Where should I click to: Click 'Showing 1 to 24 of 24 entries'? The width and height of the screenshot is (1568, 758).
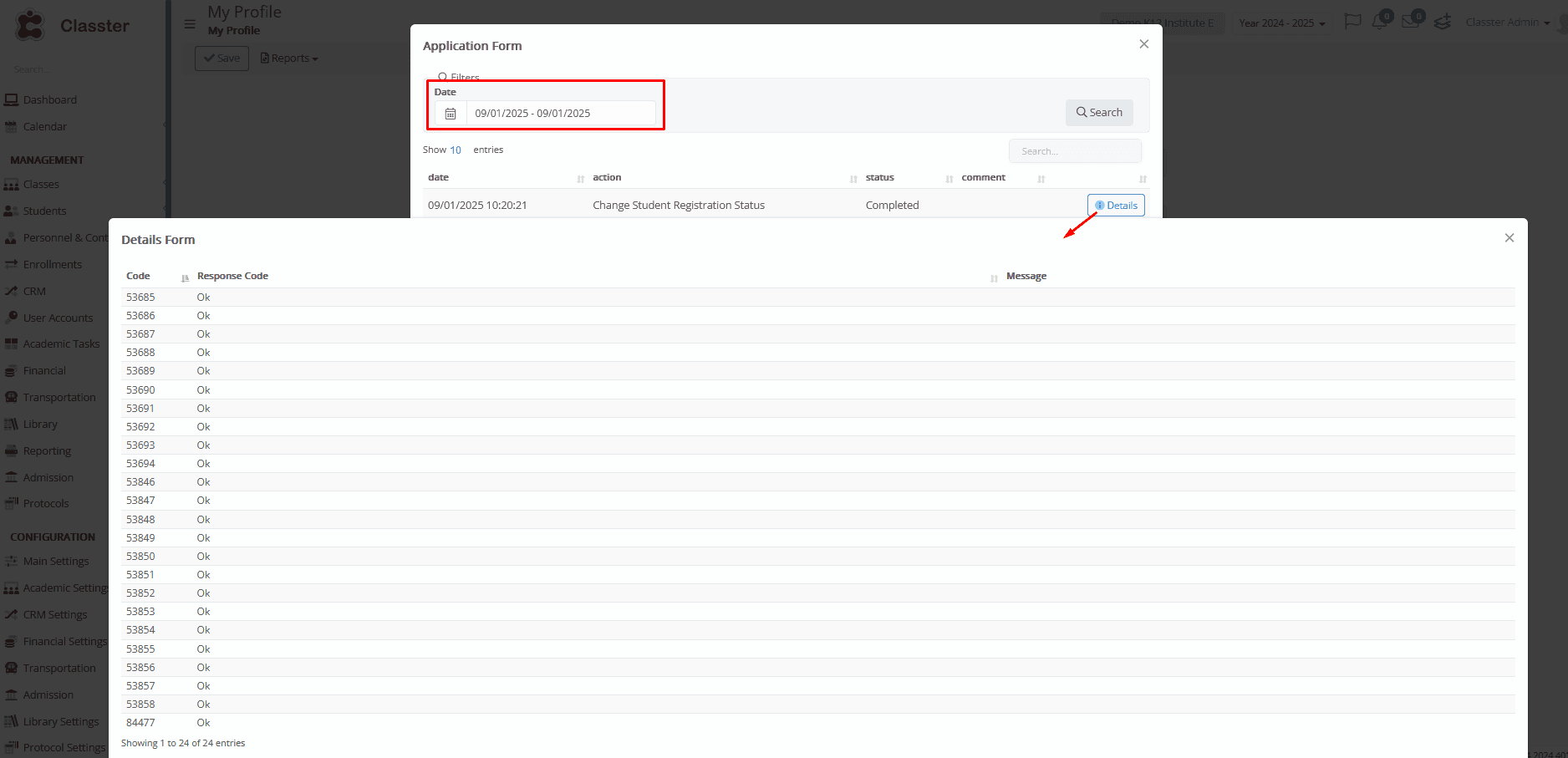point(183,743)
